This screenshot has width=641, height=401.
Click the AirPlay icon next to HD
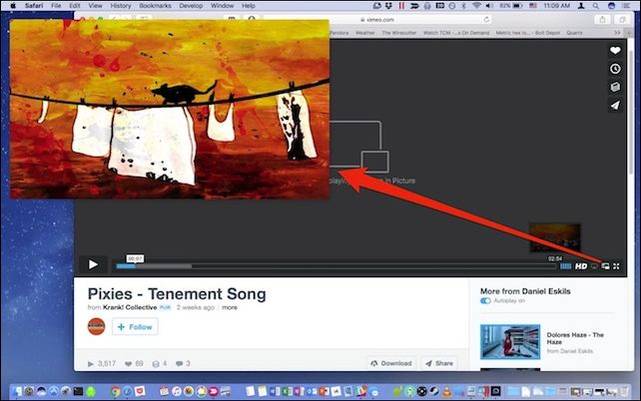[x=594, y=267]
